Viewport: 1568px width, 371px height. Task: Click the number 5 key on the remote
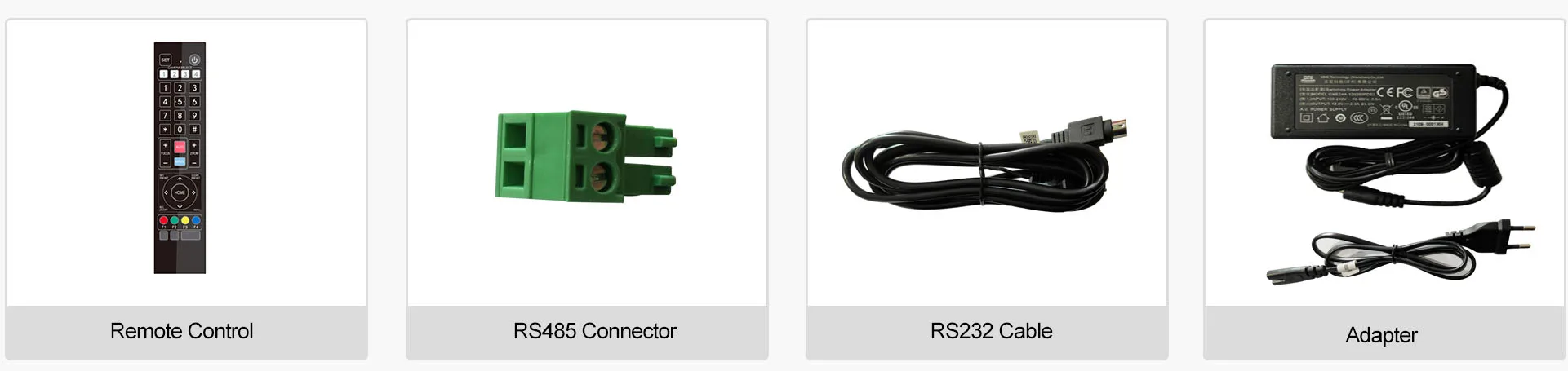[180, 102]
